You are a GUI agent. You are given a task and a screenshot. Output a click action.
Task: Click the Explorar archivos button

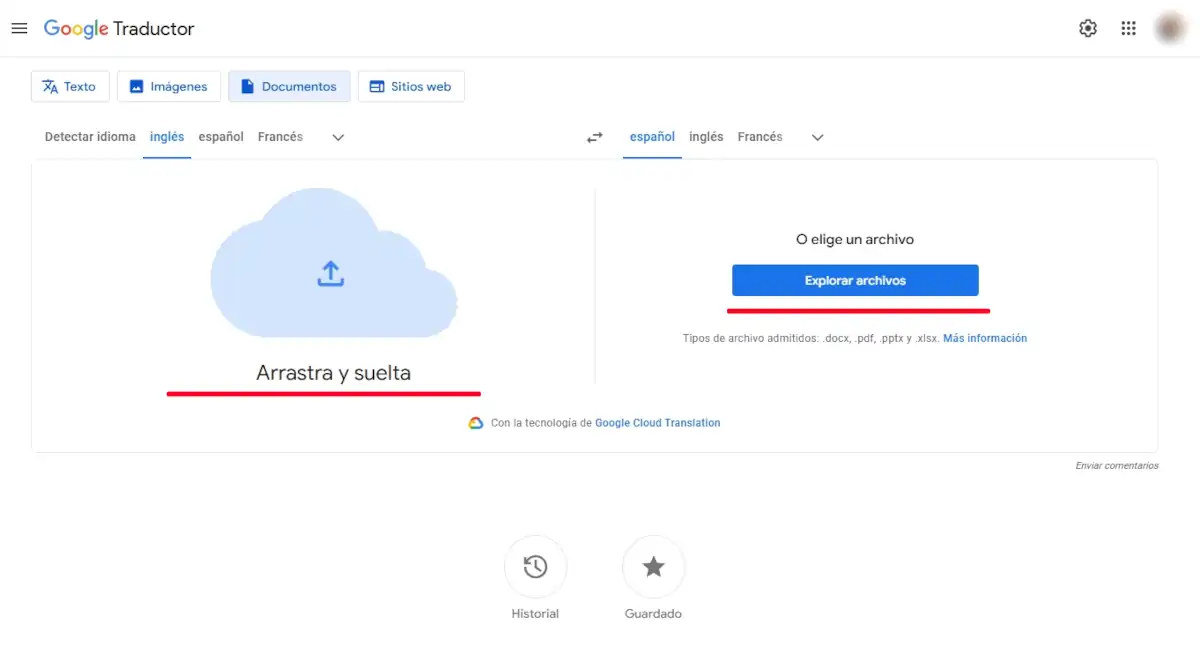tap(855, 280)
